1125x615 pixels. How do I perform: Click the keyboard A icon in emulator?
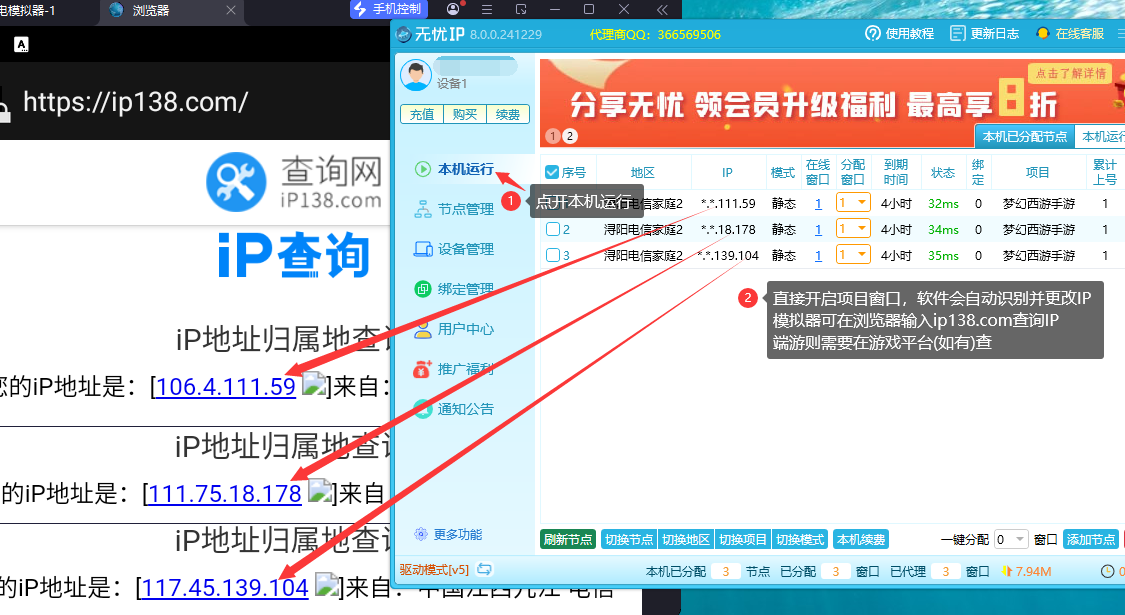(x=22, y=44)
